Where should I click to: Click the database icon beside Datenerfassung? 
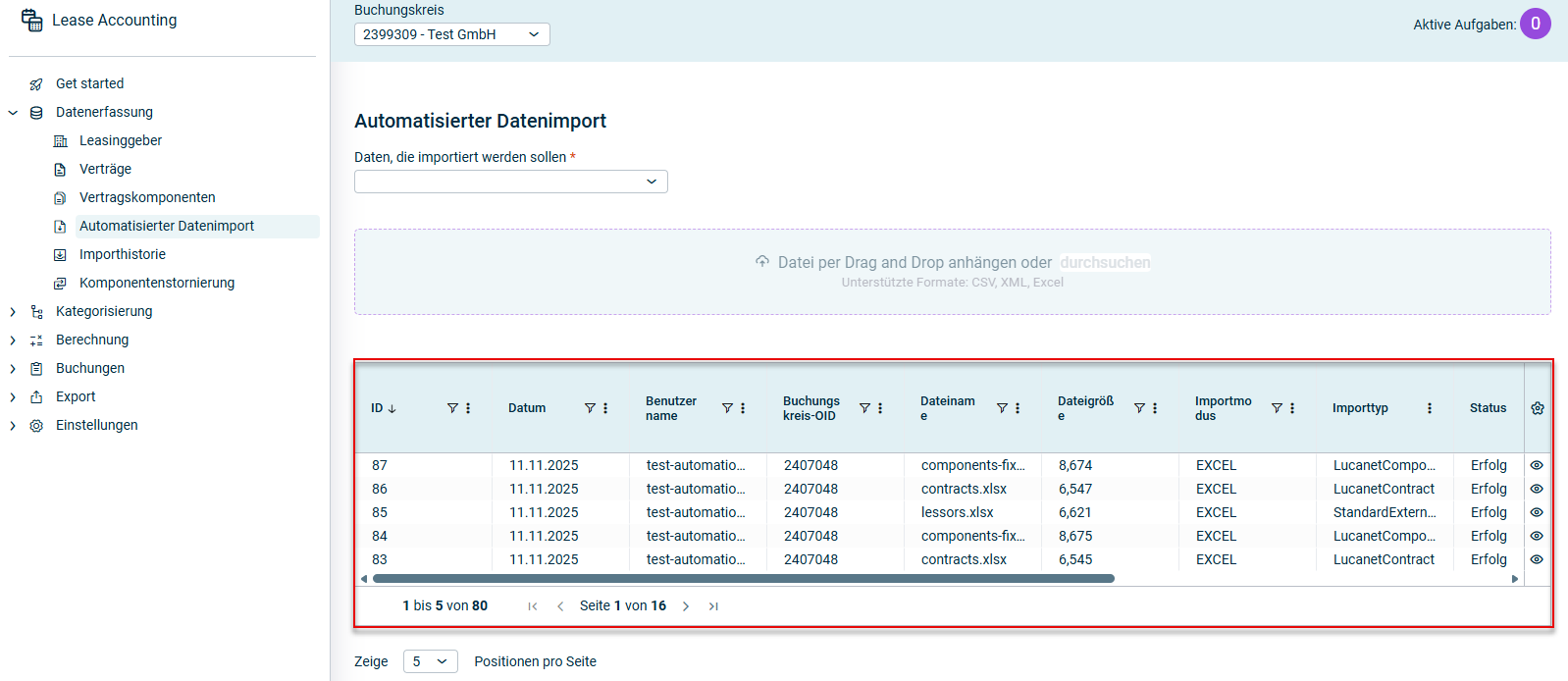pyautogui.click(x=36, y=113)
